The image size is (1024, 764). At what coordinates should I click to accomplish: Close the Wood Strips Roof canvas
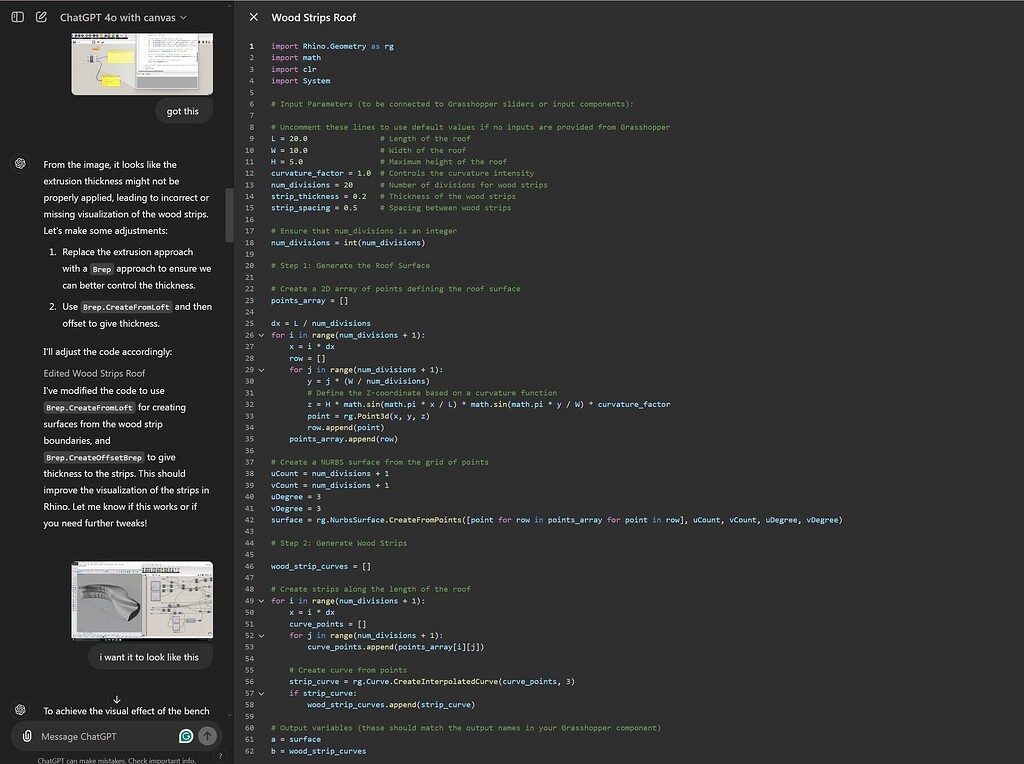pyautogui.click(x=253, y=17)
